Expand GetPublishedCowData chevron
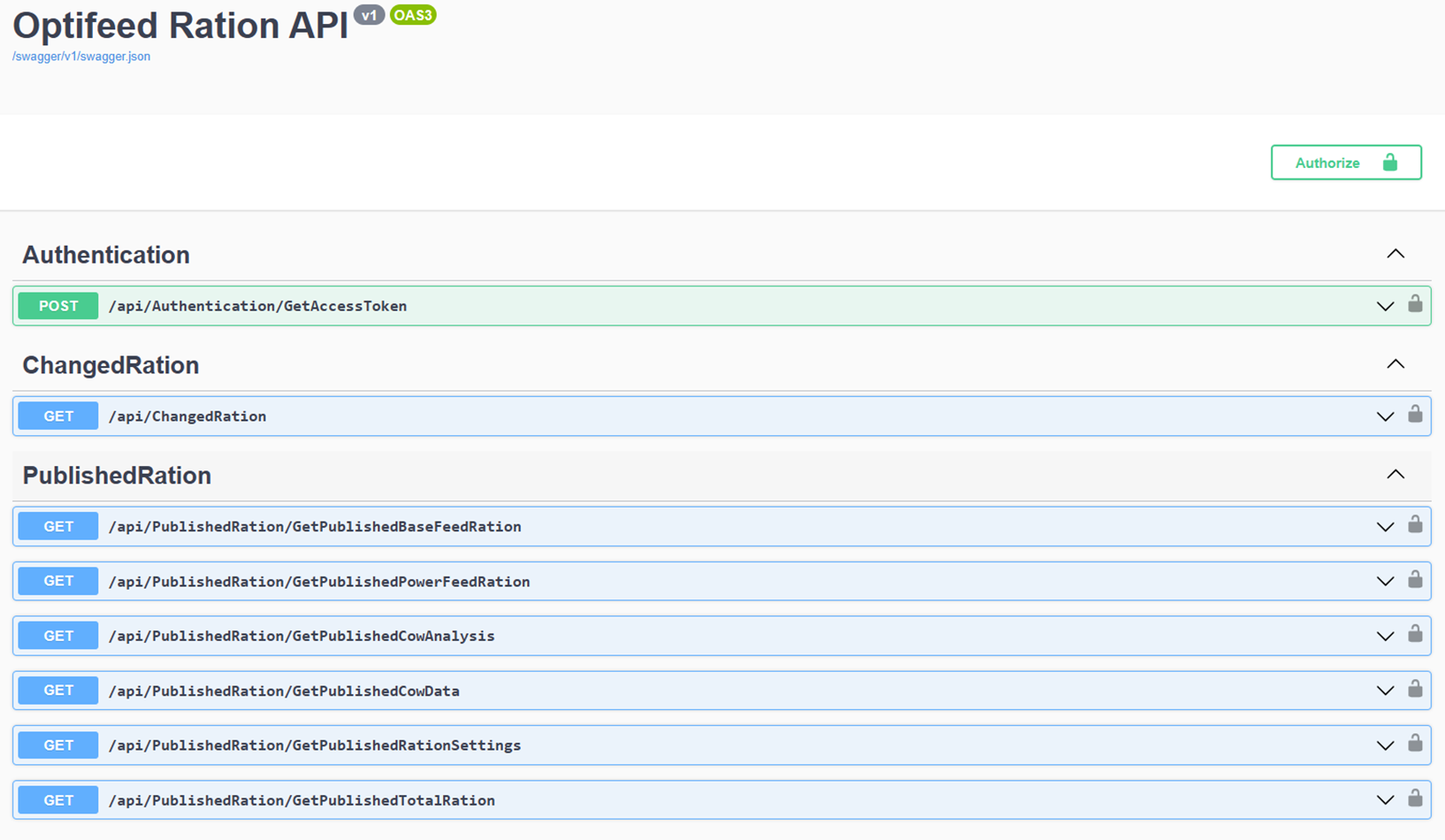 [x=1385, y=691]
